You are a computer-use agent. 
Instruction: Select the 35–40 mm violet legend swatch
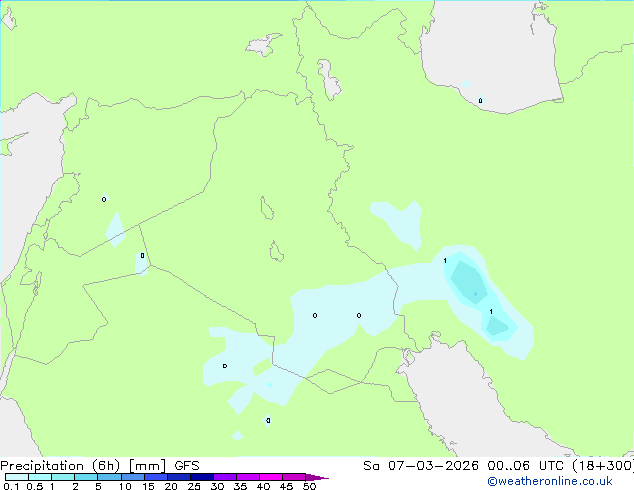(247, 477)
